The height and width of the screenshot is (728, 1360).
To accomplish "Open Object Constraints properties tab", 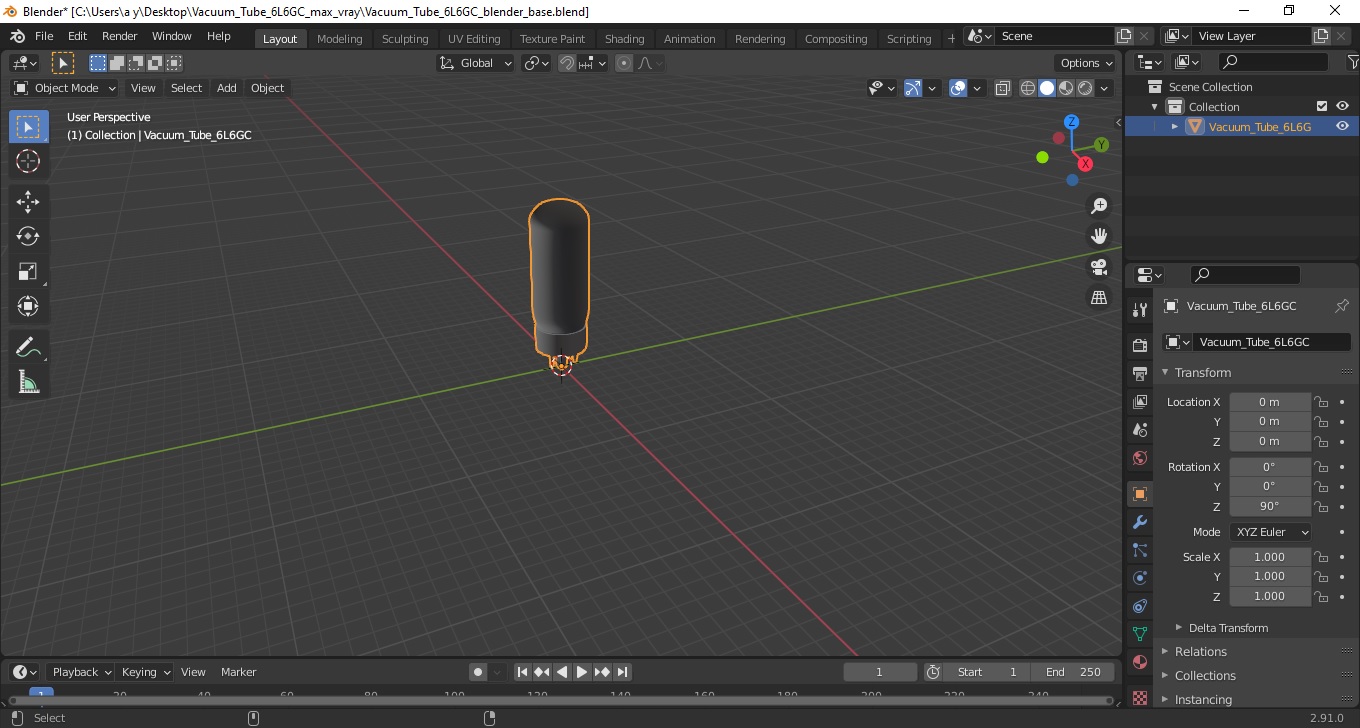I will (x=1139, y=606).
